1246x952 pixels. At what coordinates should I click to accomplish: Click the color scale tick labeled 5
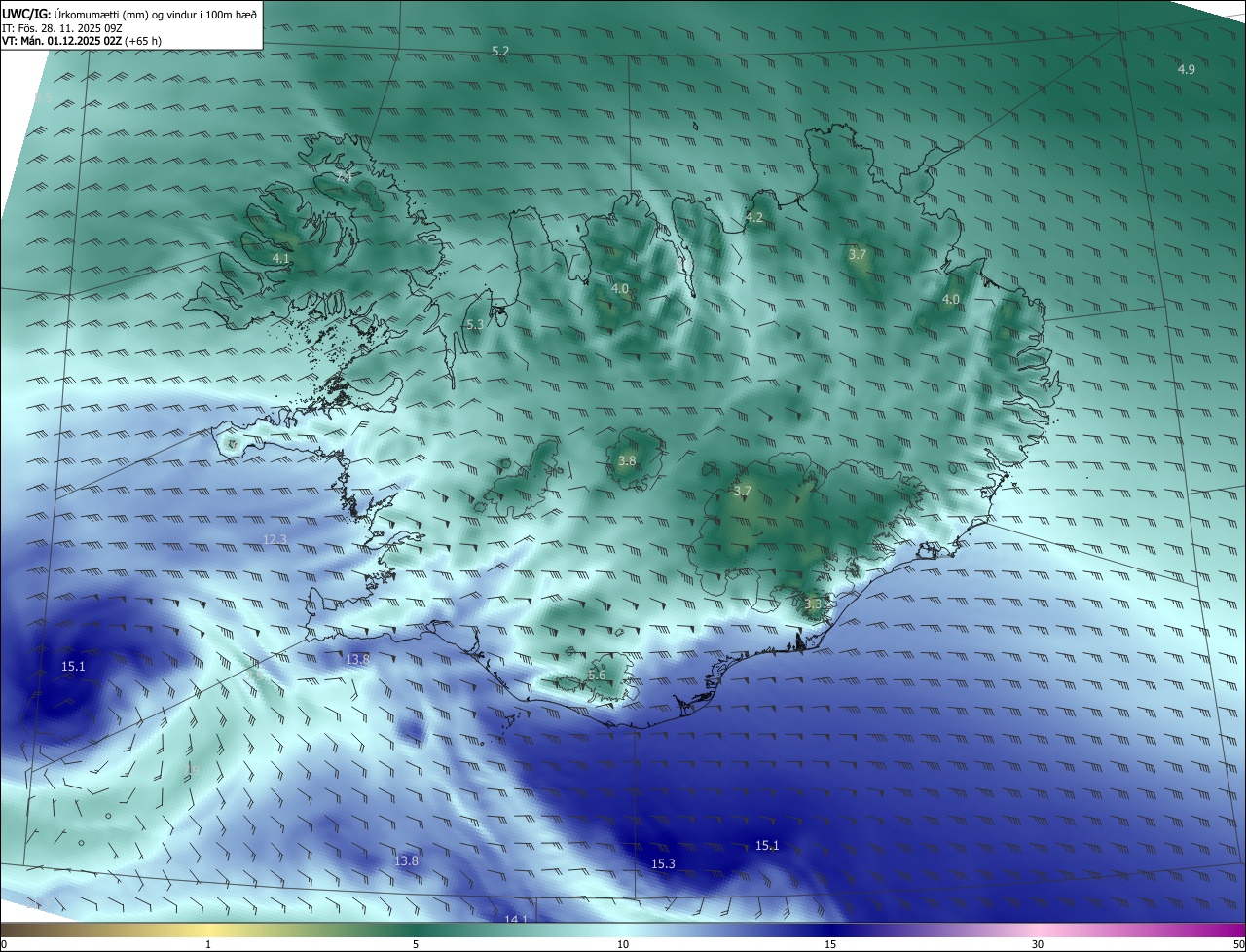click(416, 944)
